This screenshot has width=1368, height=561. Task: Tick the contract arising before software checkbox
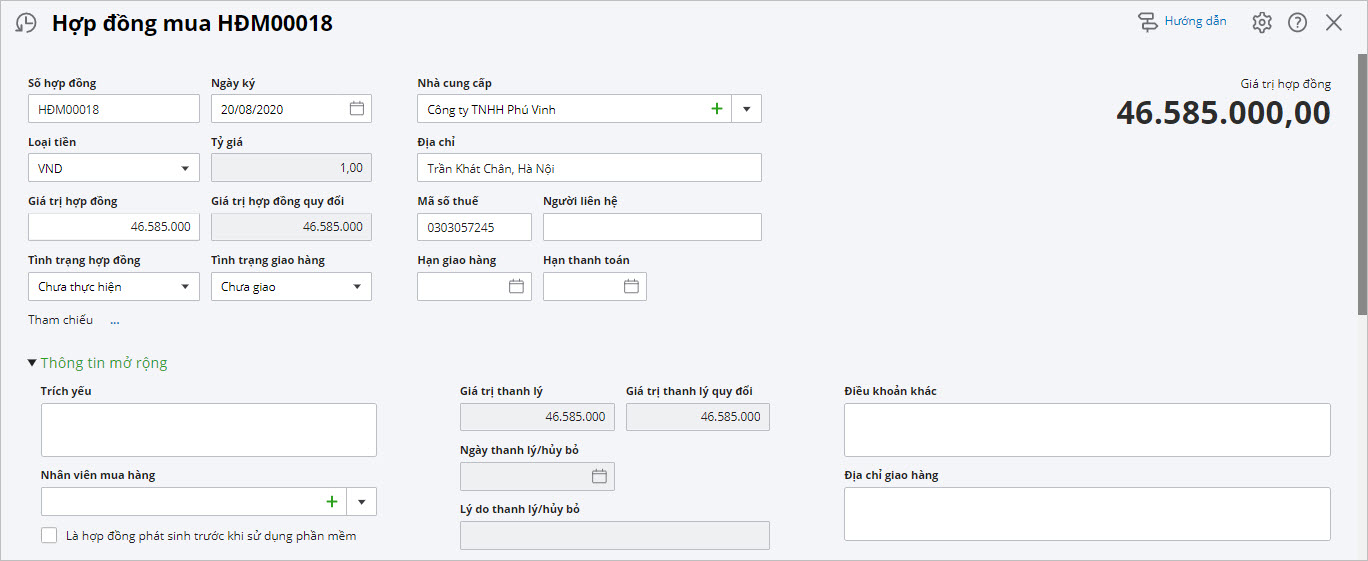pyautogui.click(x=49, y=536)
